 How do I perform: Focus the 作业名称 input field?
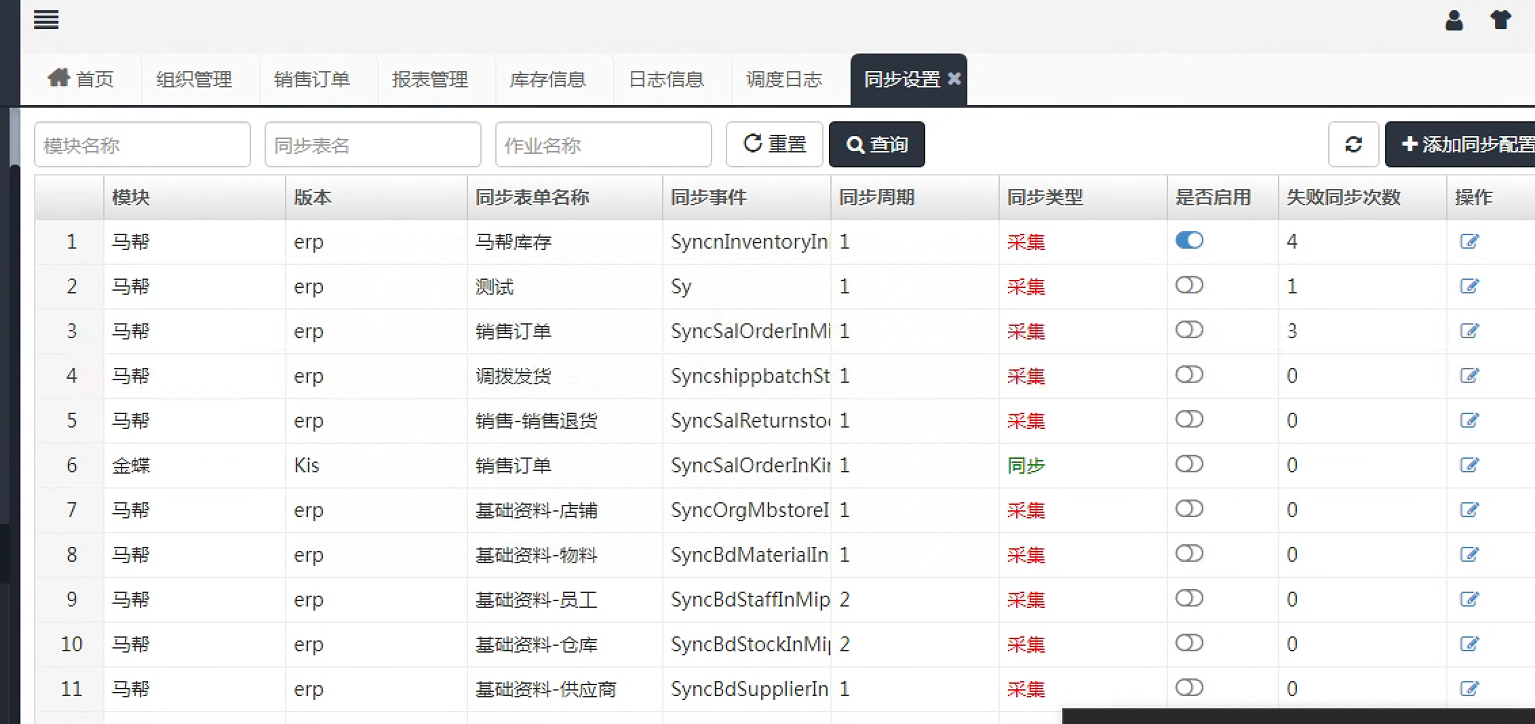pos(603,144)
